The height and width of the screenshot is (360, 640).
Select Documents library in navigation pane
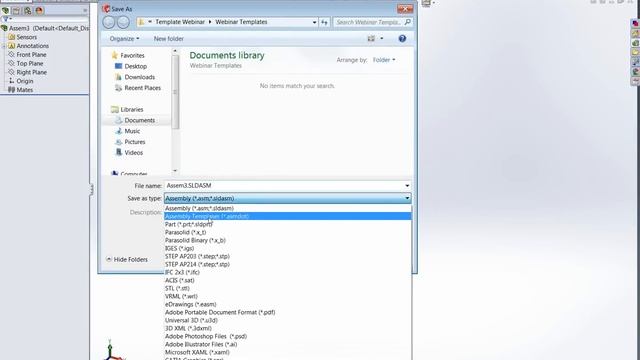click(x=140, y=120)
